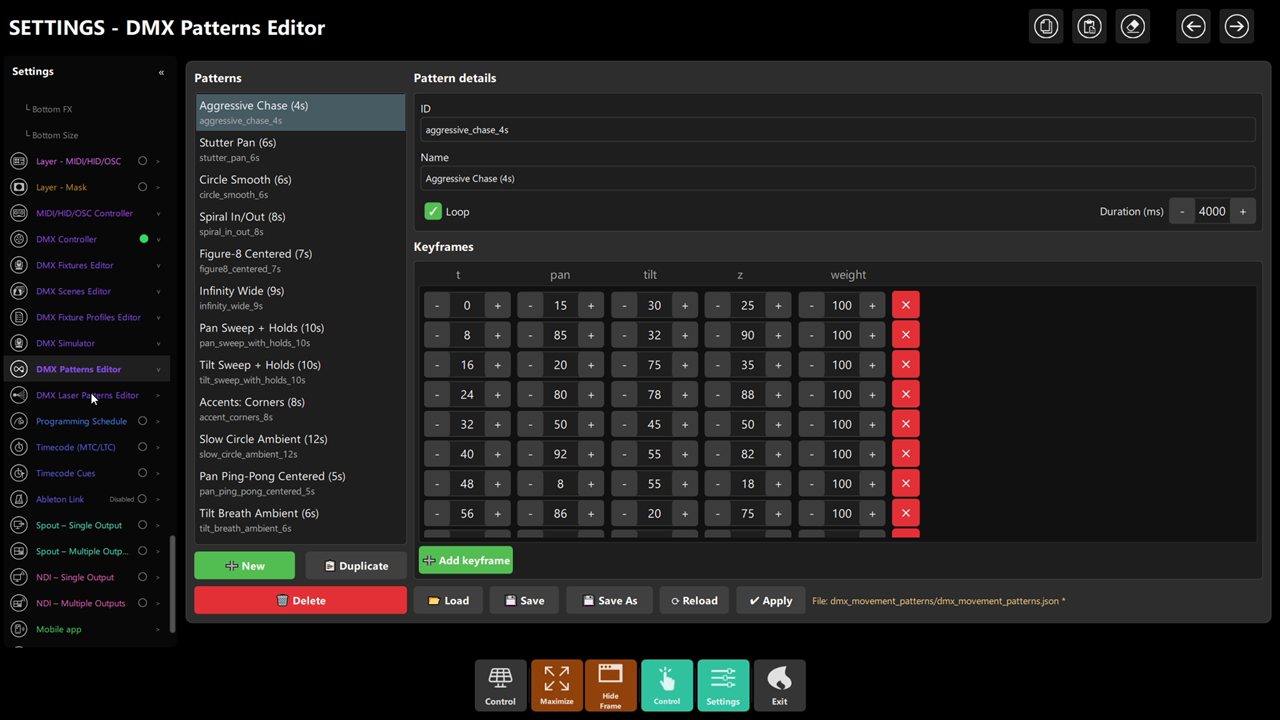
Task: Click the Programming Schedule sidebar icon
Action: (18, 421)
